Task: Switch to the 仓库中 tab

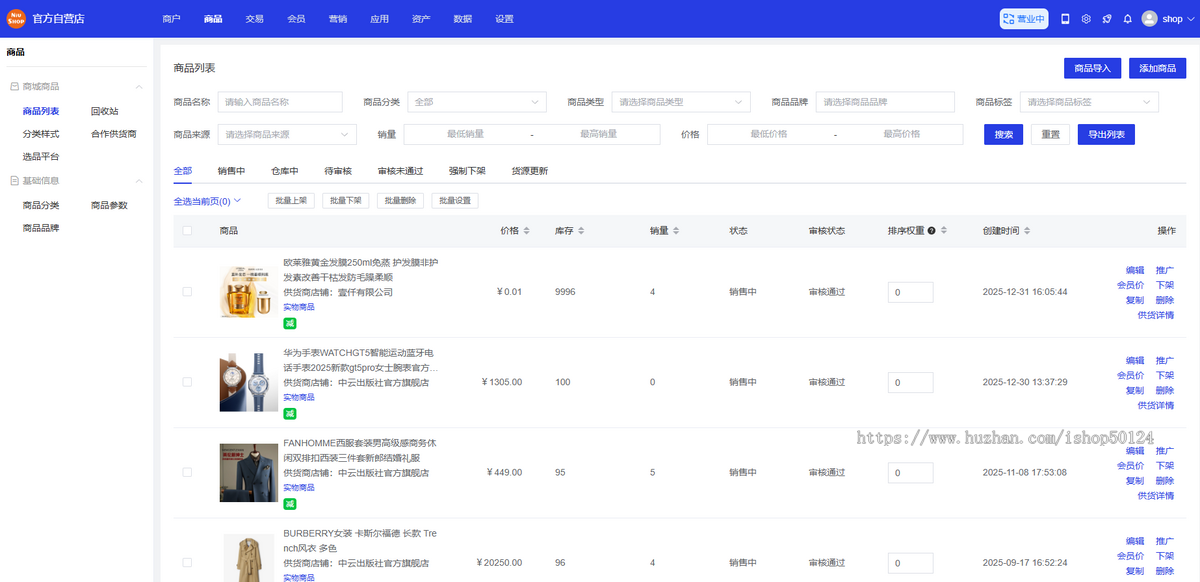Action: [284, 171]
